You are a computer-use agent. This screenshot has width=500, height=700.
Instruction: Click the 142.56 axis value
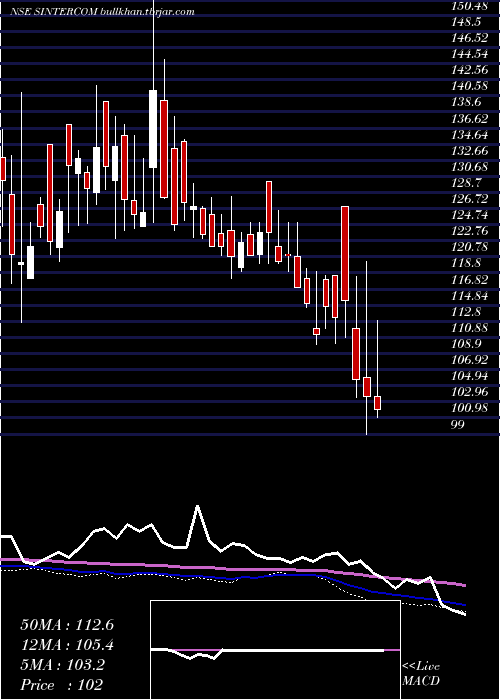(x=470, y=70)
